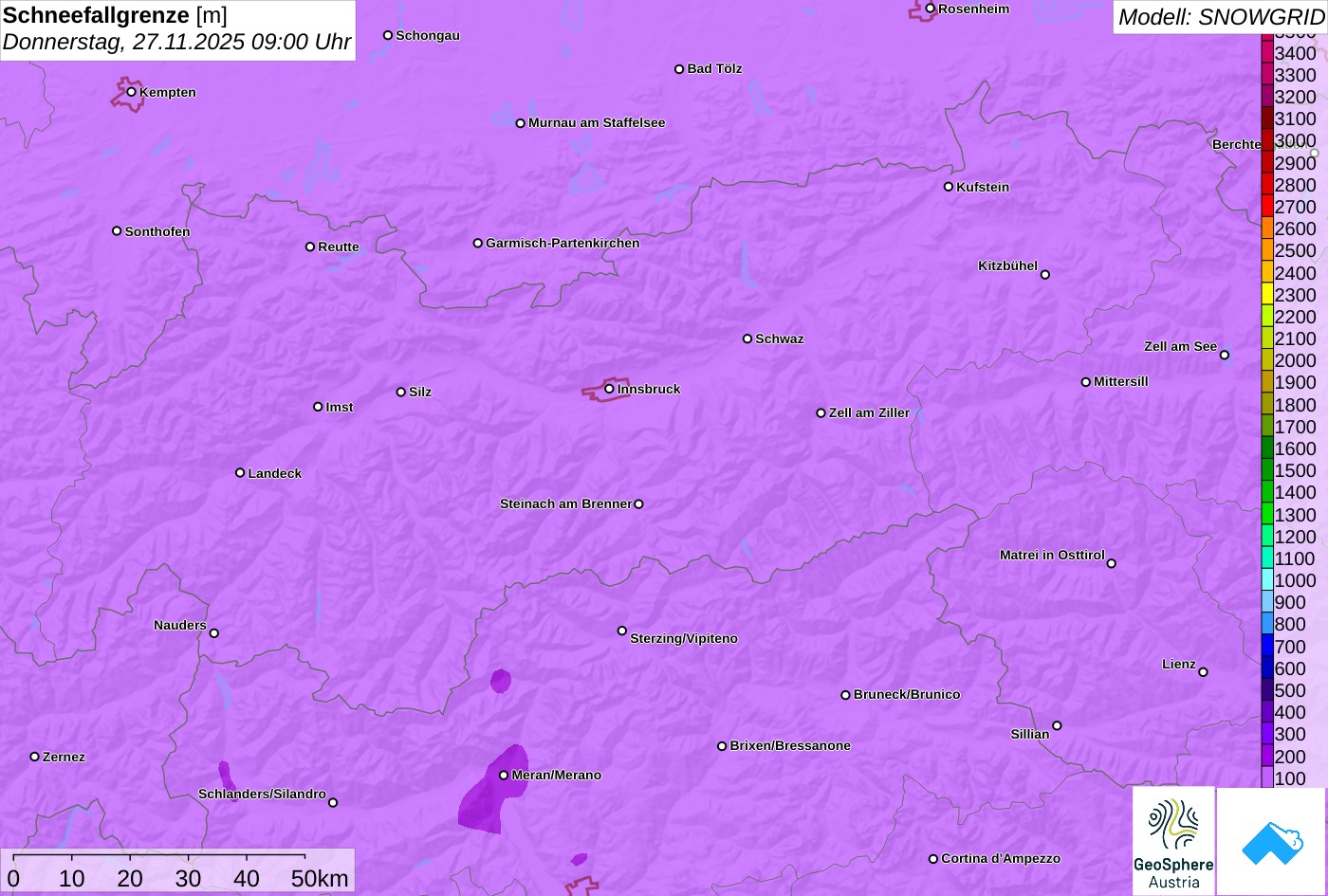Click the Schneefallgrenze [m] title
The height and width of the screenshot is (896, 1328).
[115, 15]
